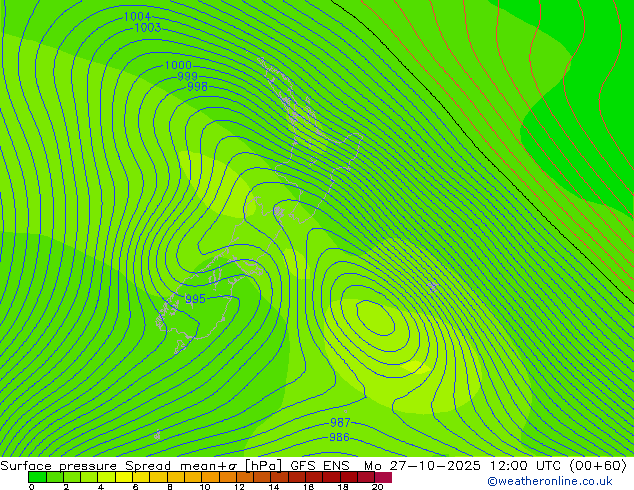This screenshot has height=490, width=634.
Task: Click the 998 isobar label
Action: [x=197, y=87]
